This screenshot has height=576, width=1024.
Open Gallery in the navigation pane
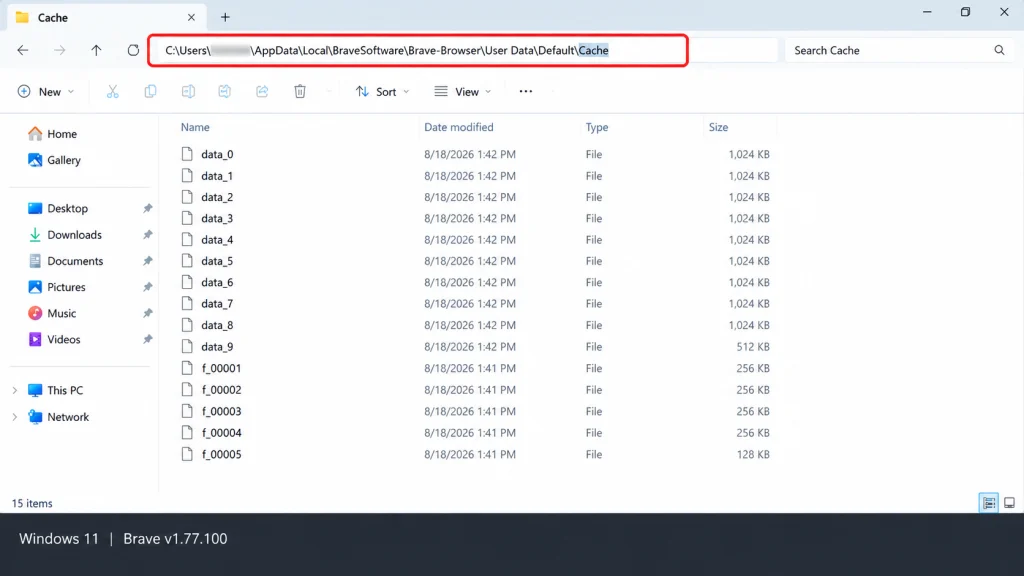click(x=55, y=160)
